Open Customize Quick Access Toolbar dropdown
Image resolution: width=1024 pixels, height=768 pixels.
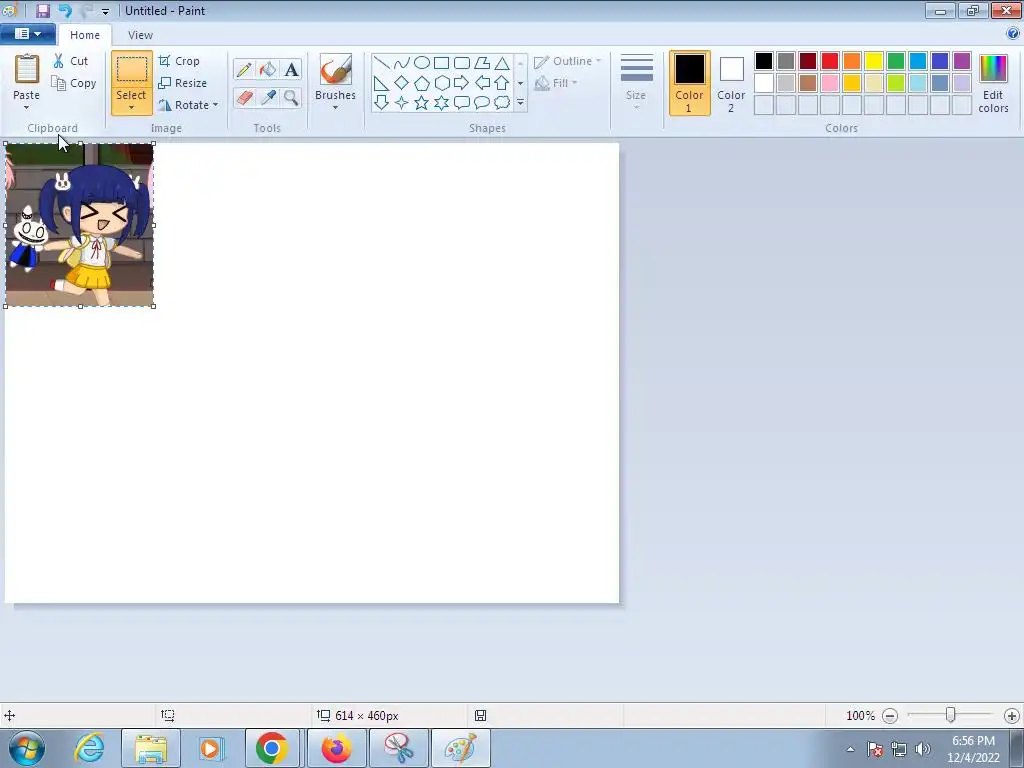point(106,11)
